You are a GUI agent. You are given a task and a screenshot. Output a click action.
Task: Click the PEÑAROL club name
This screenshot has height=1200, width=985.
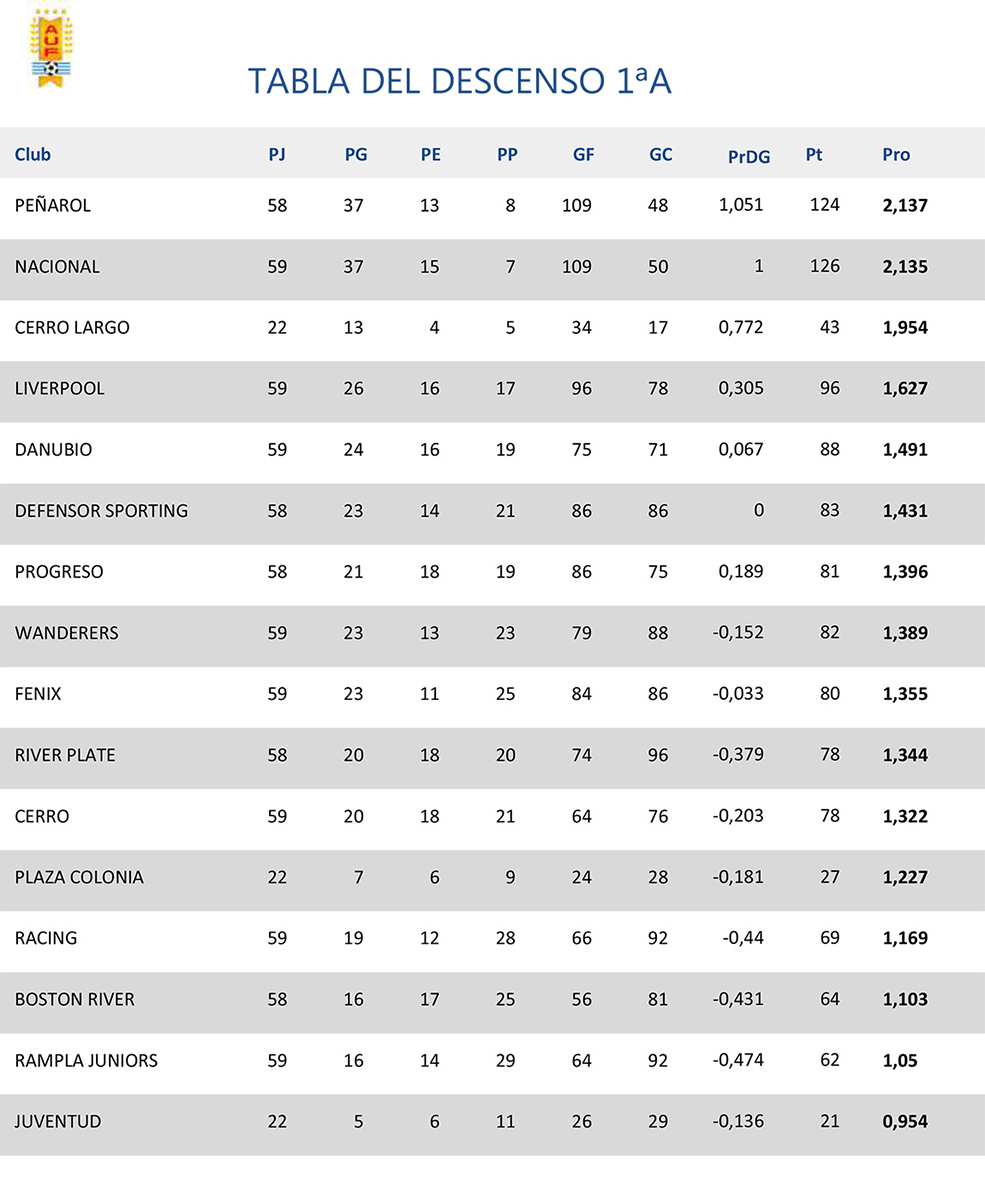pyautogui.click(x=53, y=205)
